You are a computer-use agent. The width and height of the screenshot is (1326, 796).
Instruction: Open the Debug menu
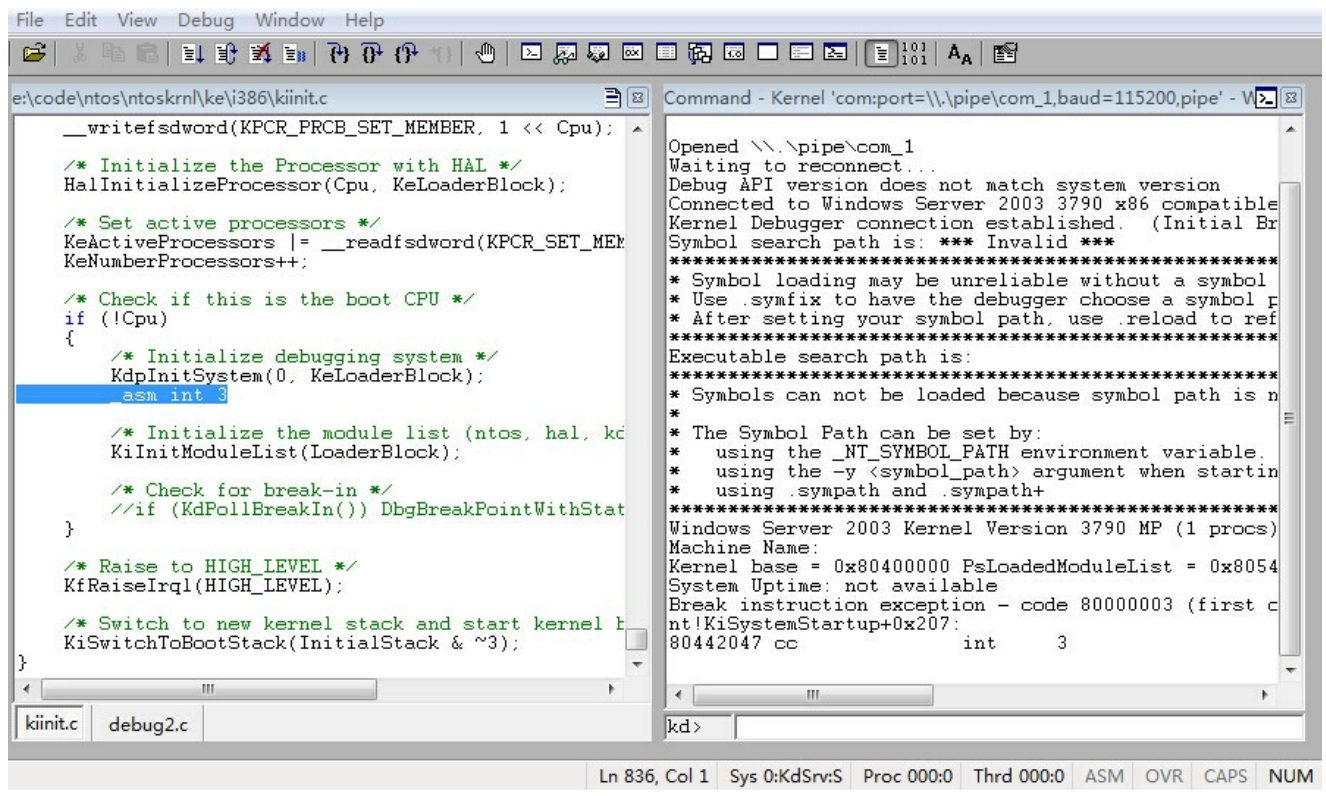(x=203, y=19)
